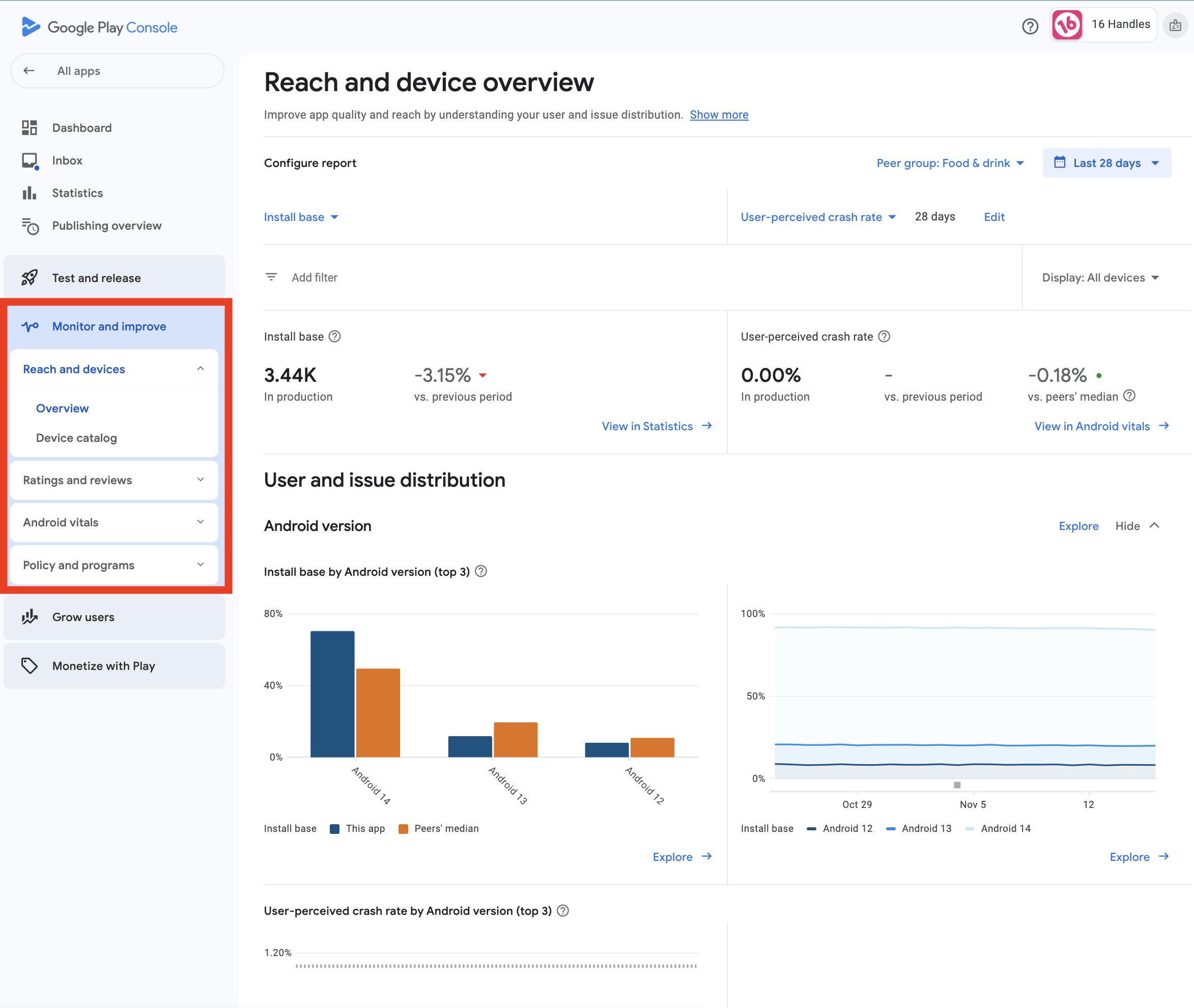Hide the Android version section

coord(1137,526)
